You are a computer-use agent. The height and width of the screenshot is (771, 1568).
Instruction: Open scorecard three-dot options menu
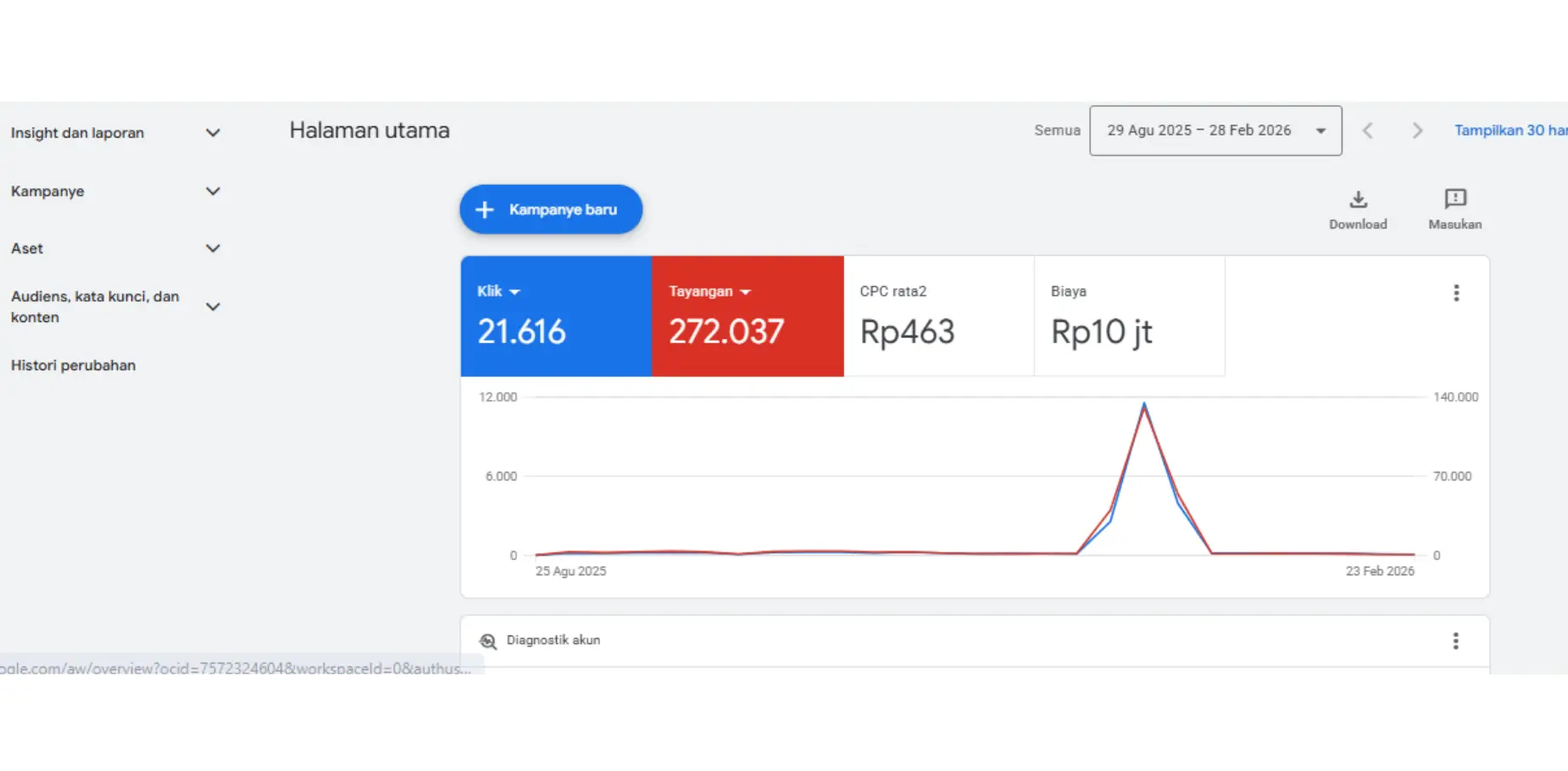[1456, 293]
